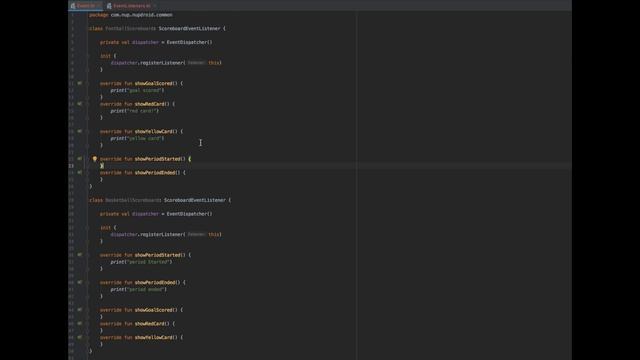640x360 pixels.
Task: Click showPeriodEnded function name in FootballScoreboard
Action: tap(155, 173)
